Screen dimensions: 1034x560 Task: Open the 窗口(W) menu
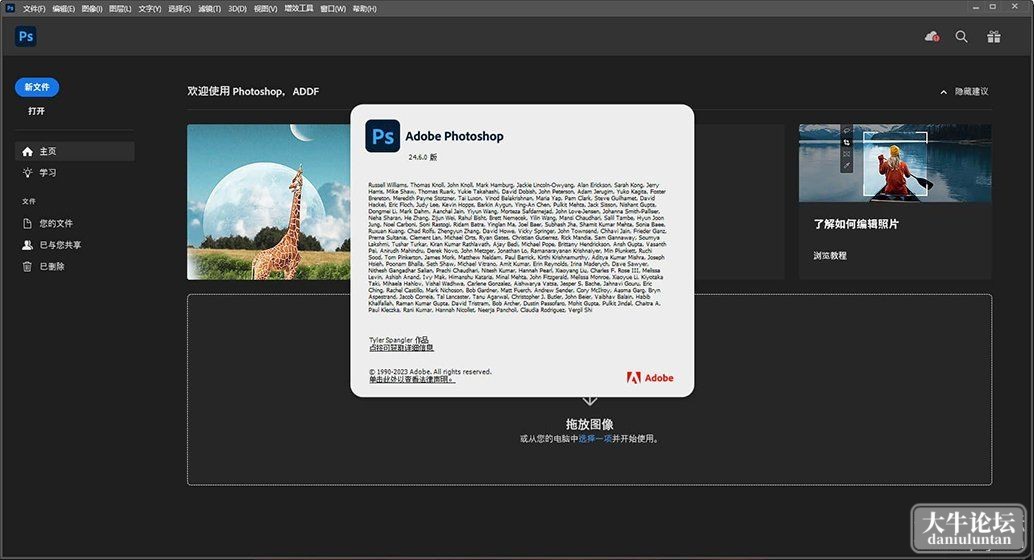click(x=333, y=9)
